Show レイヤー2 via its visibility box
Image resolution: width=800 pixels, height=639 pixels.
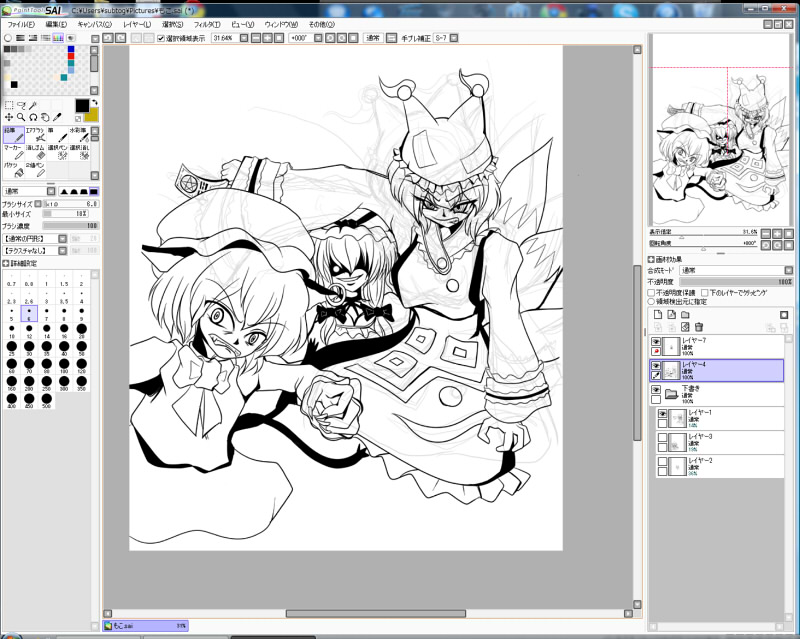(x=662, y=461)
